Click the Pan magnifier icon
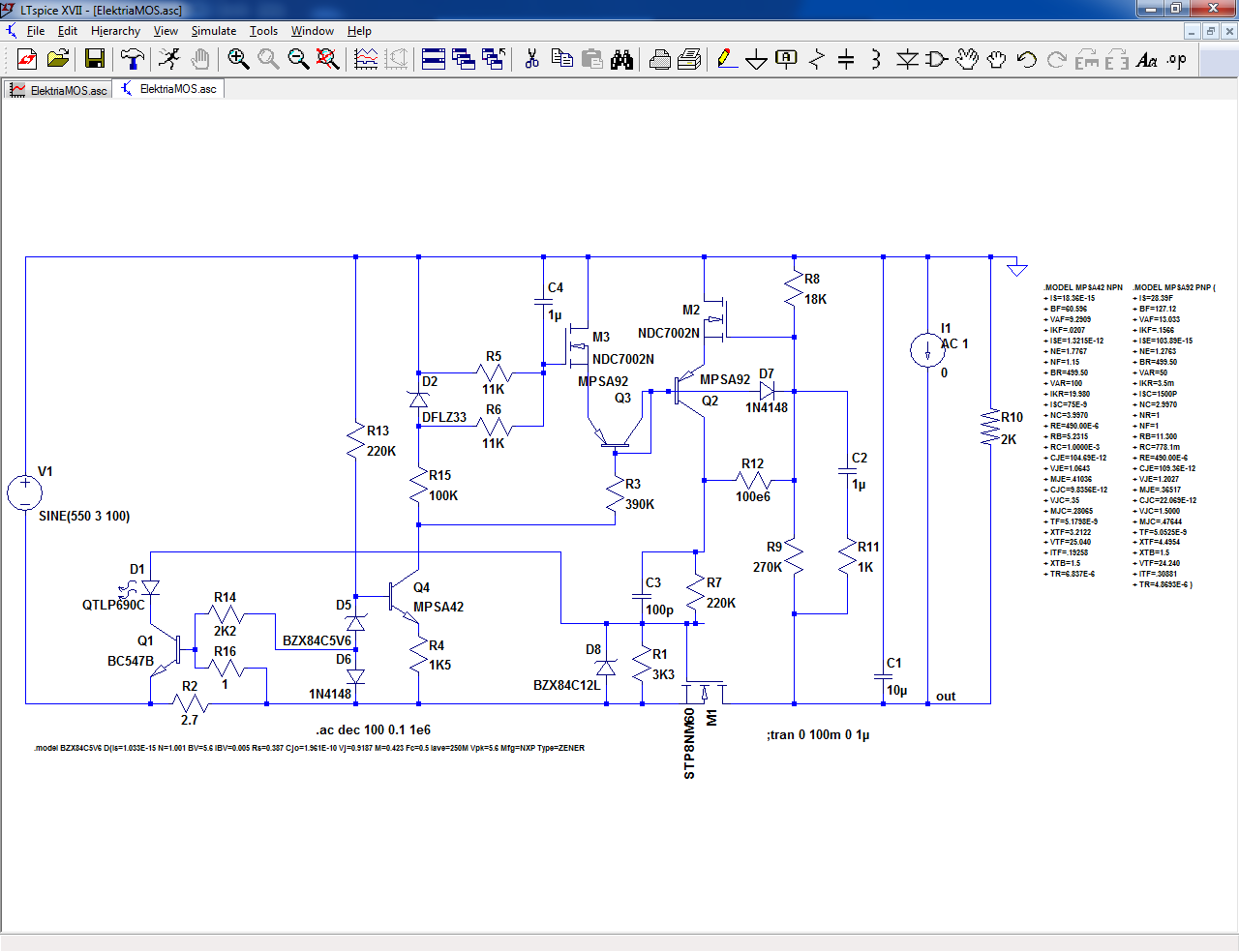Viewport: 1239px width, 952px height. [x=268, y=59]
